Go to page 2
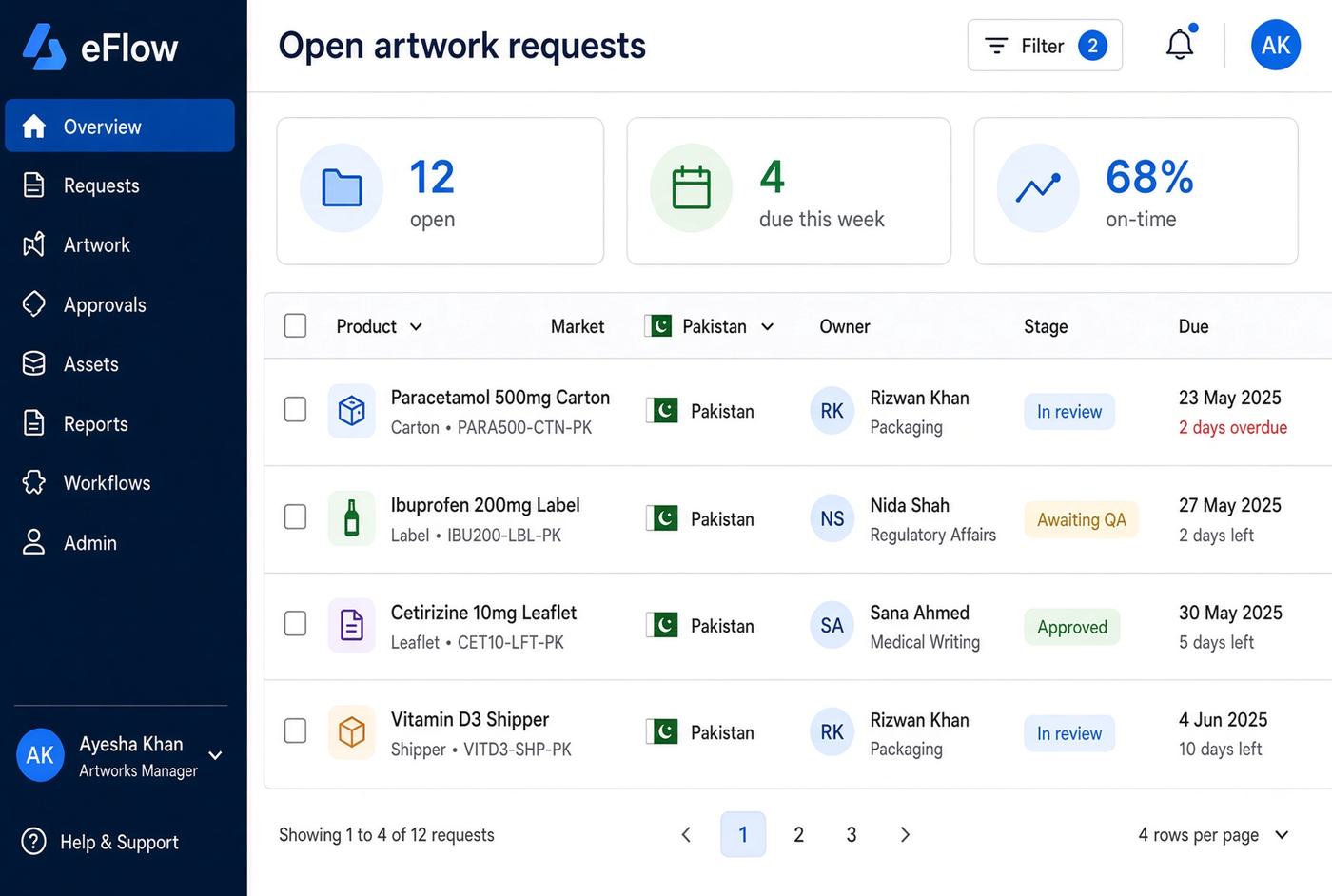 pyautogui.click(x=798, y=835)
